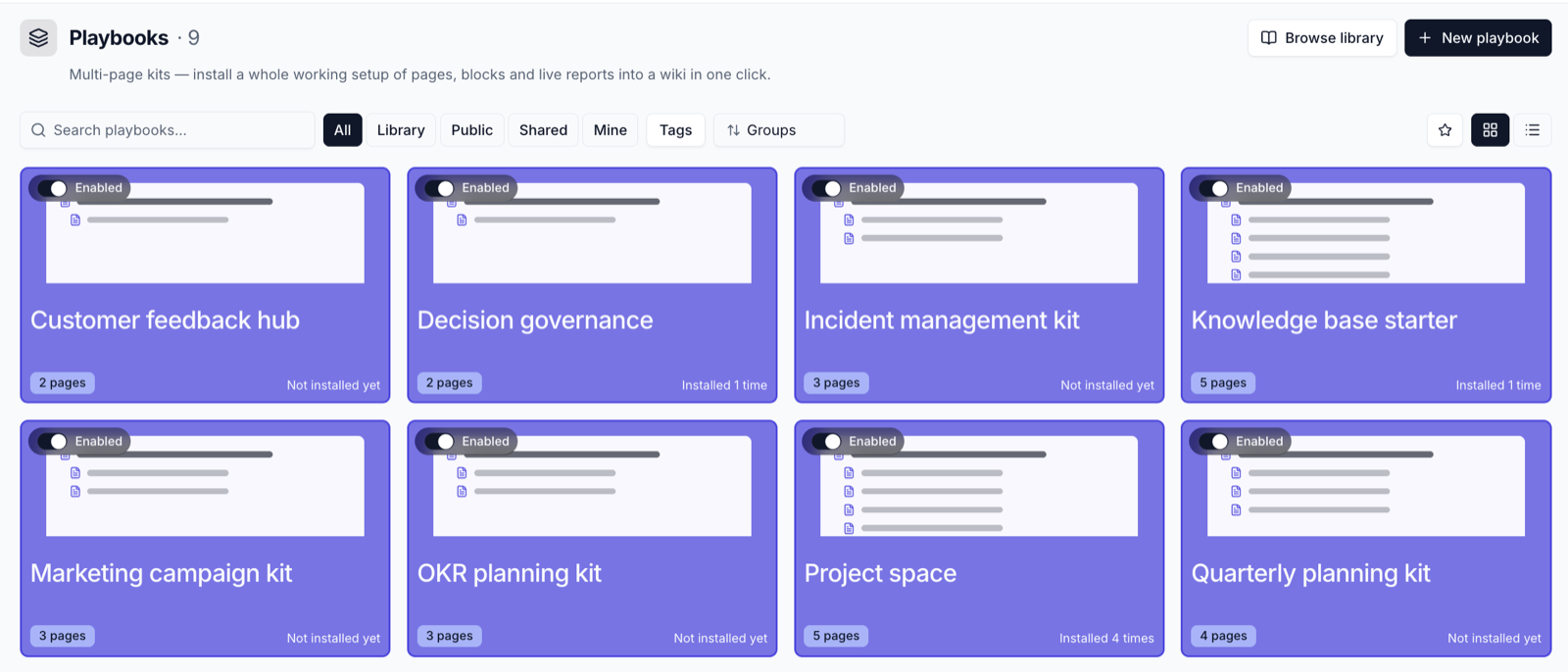Click the book icon in Browse library
This screenshot has height=672, width=1568.
click(1268, 38)
